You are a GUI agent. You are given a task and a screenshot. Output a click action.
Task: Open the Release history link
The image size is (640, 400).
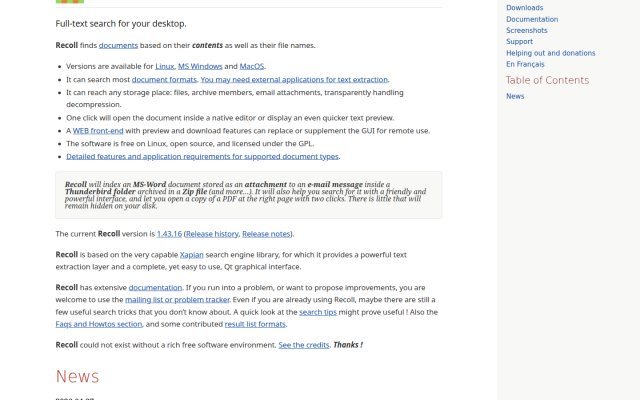coord(212,234)
